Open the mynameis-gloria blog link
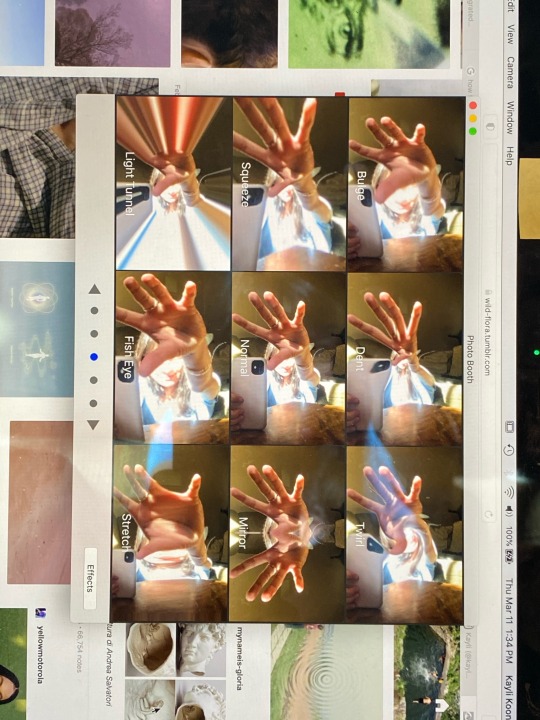Screen dimensions: 540x720 [x=240, y=658]
